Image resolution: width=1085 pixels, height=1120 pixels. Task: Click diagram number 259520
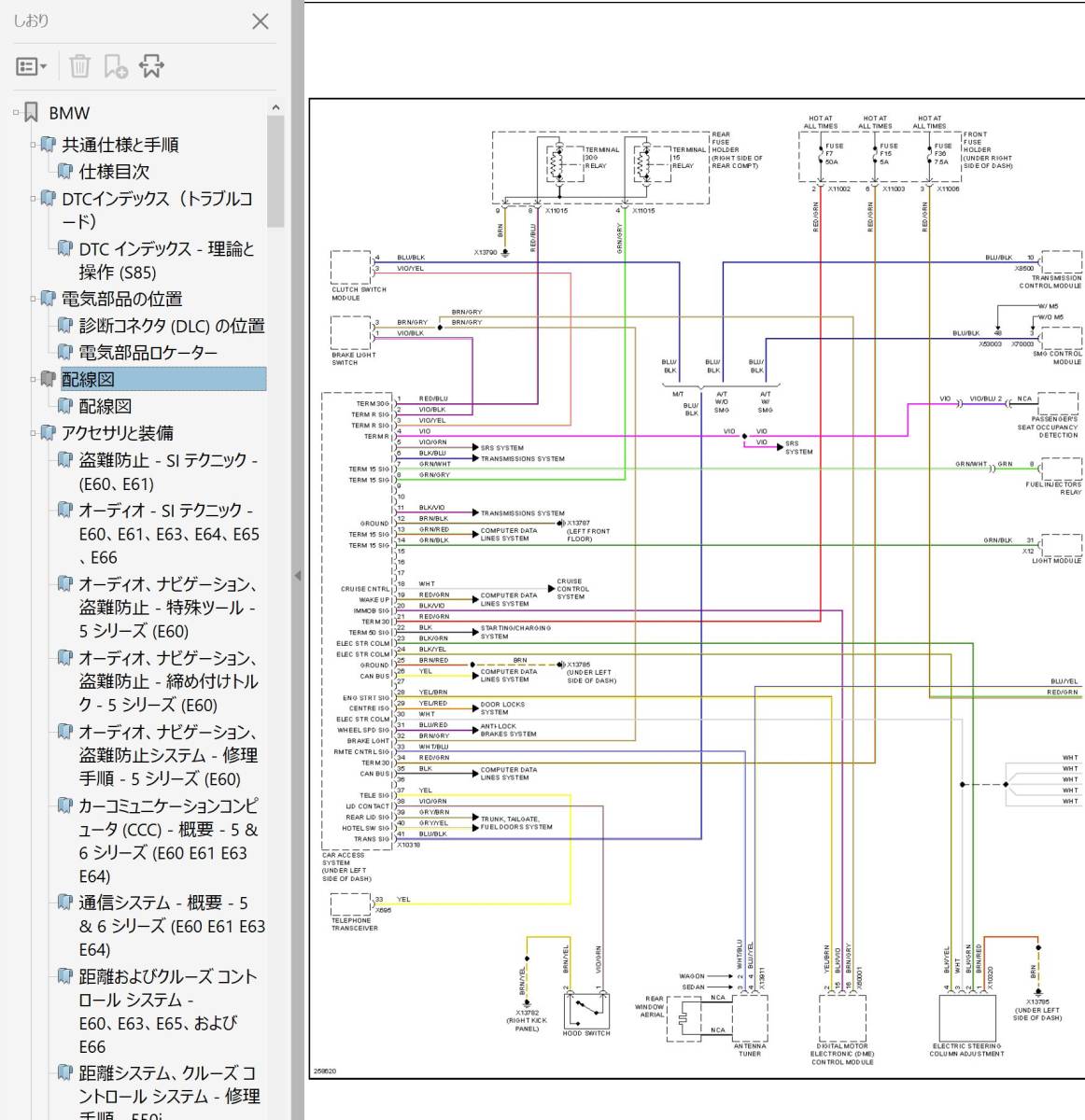pyautogui.click(x=325, y=1071)
